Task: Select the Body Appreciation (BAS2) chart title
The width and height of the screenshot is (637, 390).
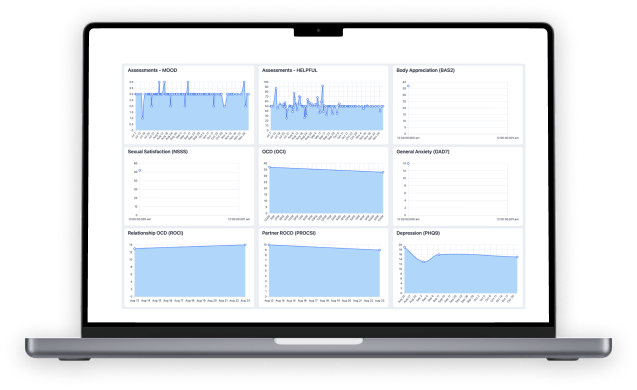Action: coord(425,70)
